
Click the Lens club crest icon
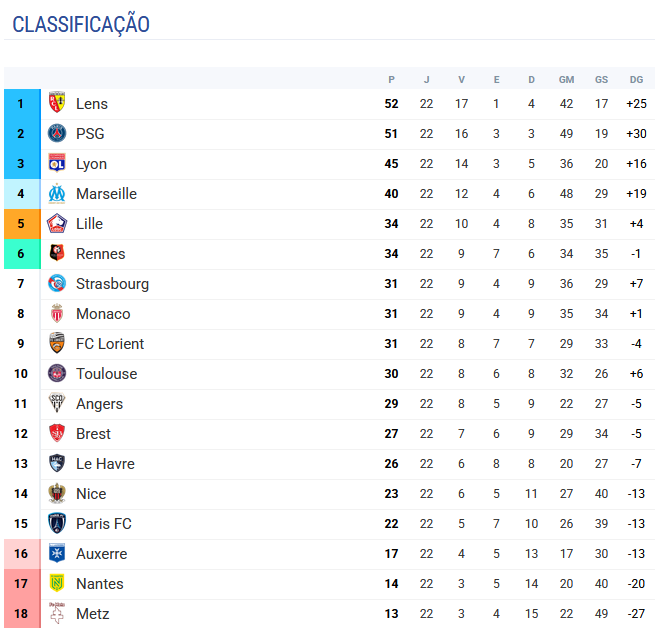point(57,103)
